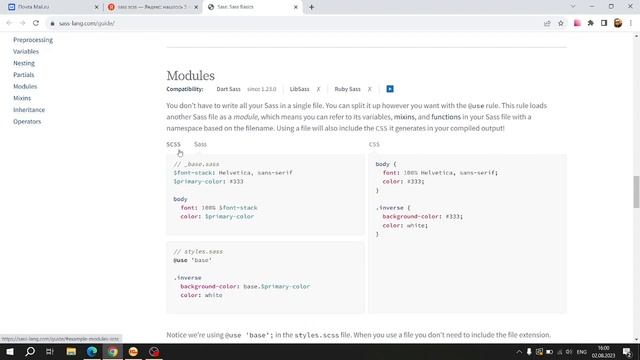Viewport: 640px width, 360px height.
Task: Follow the 'functions' link in paragraph
Action: 446,117
